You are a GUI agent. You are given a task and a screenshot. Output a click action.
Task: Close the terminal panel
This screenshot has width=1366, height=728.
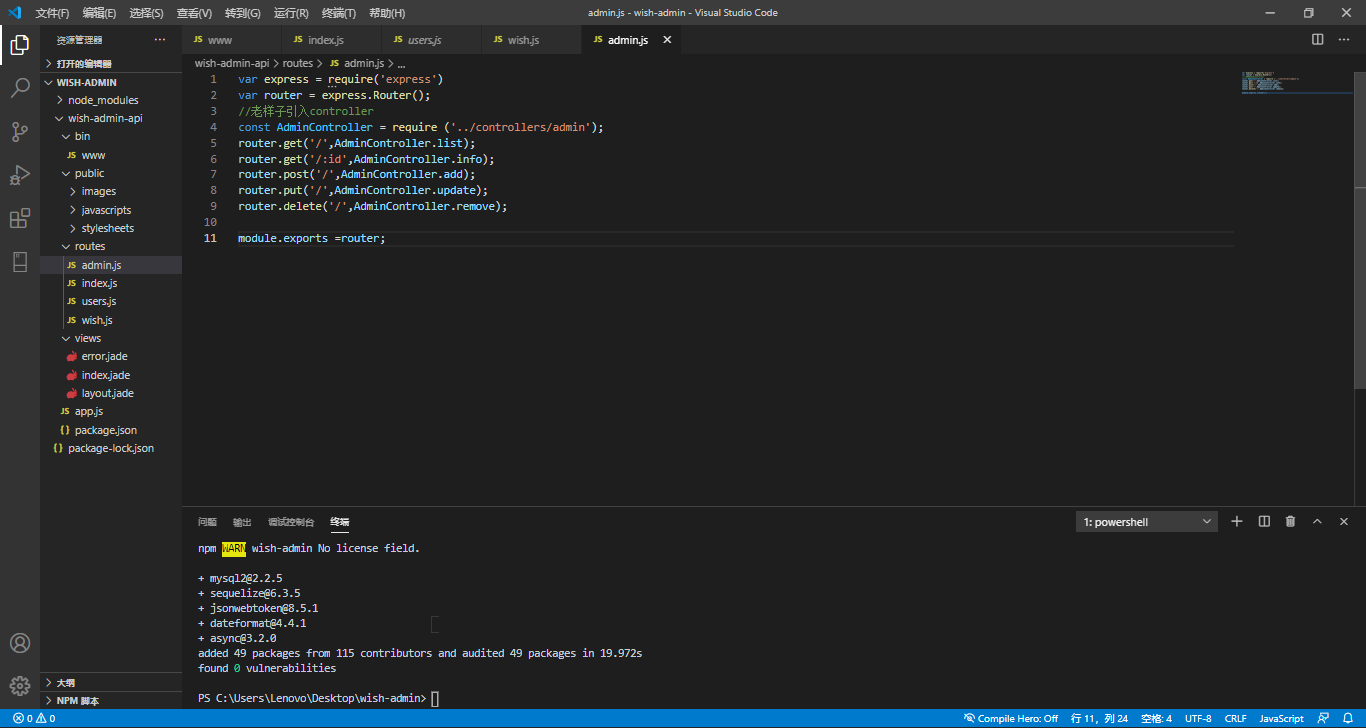1345,521
